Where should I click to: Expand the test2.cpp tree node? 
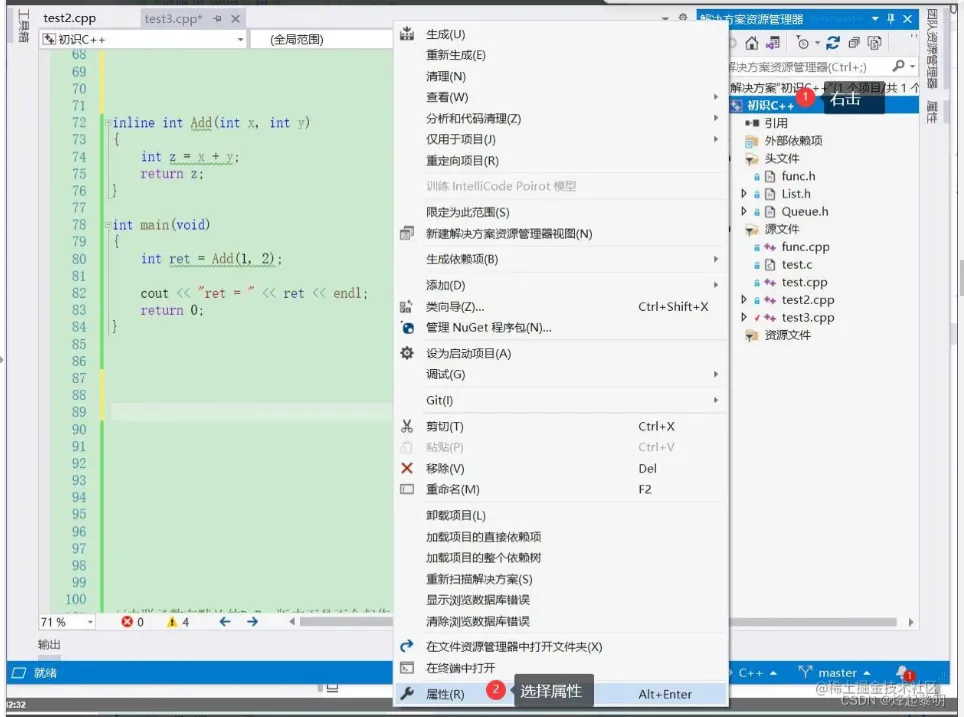(x=744, y=299)
